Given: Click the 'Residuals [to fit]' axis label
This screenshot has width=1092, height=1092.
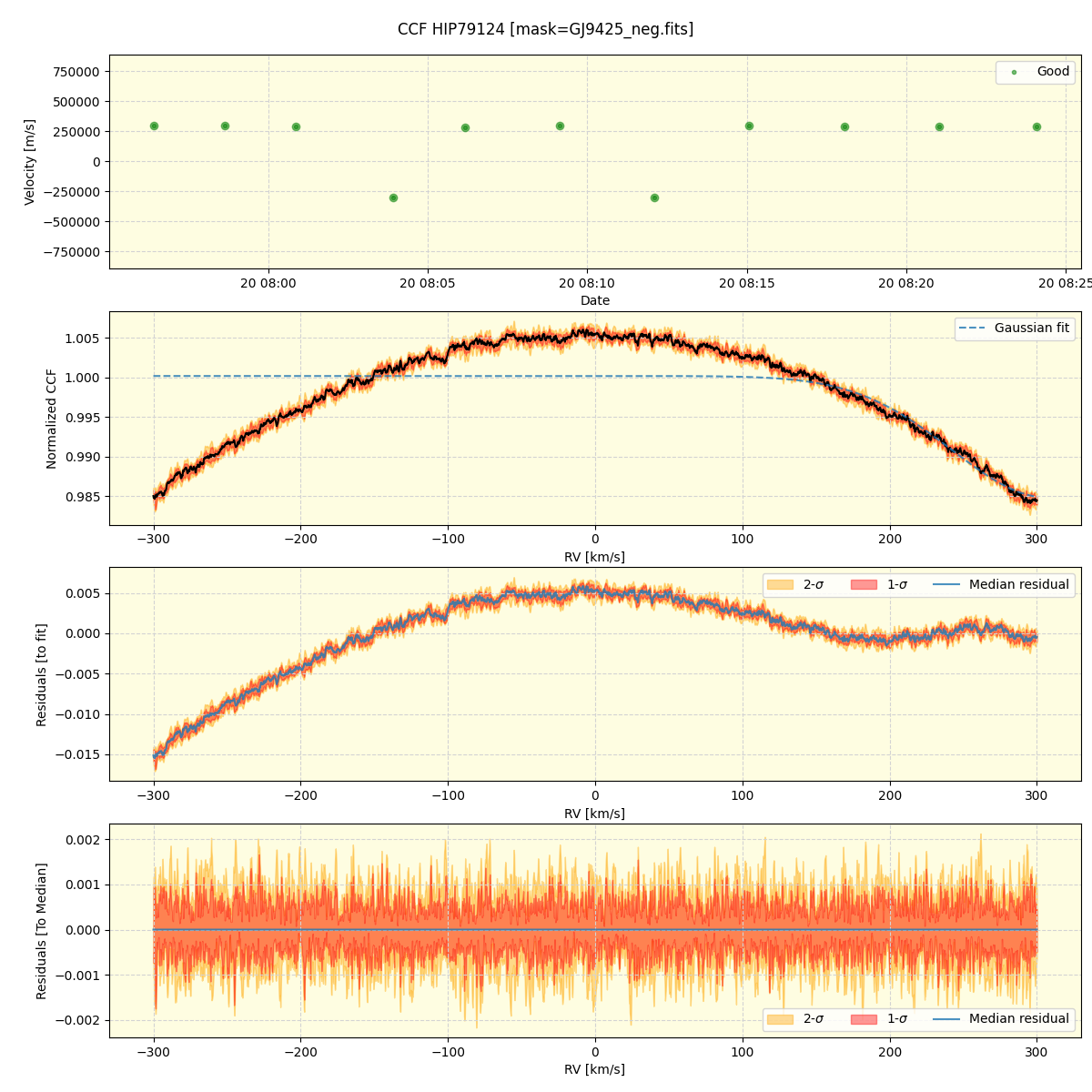Looking at the screenshot, I should click(41, 674).
